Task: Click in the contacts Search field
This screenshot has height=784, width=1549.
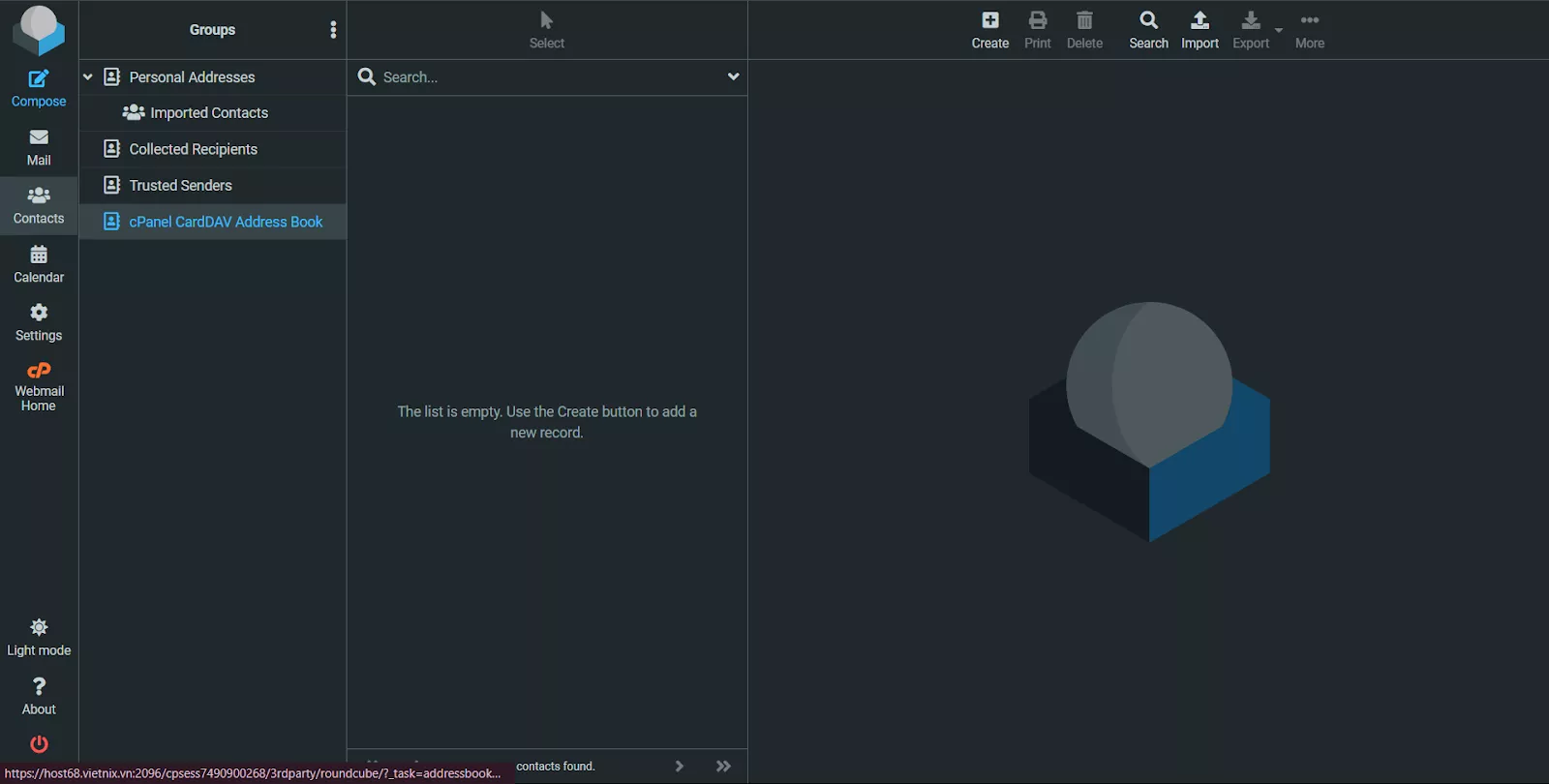Action: tap(547, 77)
